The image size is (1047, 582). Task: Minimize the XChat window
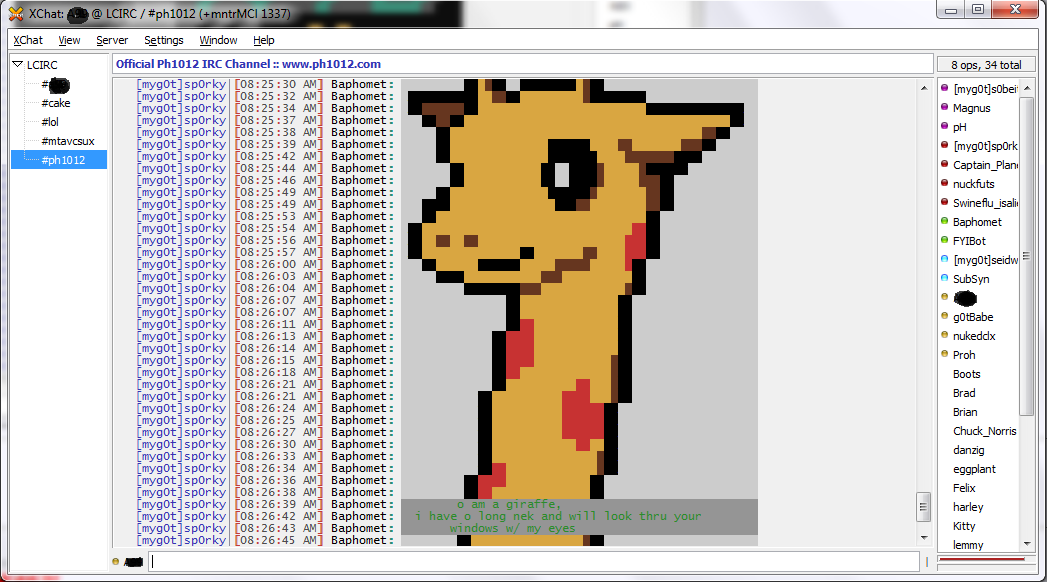pos(952,9)
